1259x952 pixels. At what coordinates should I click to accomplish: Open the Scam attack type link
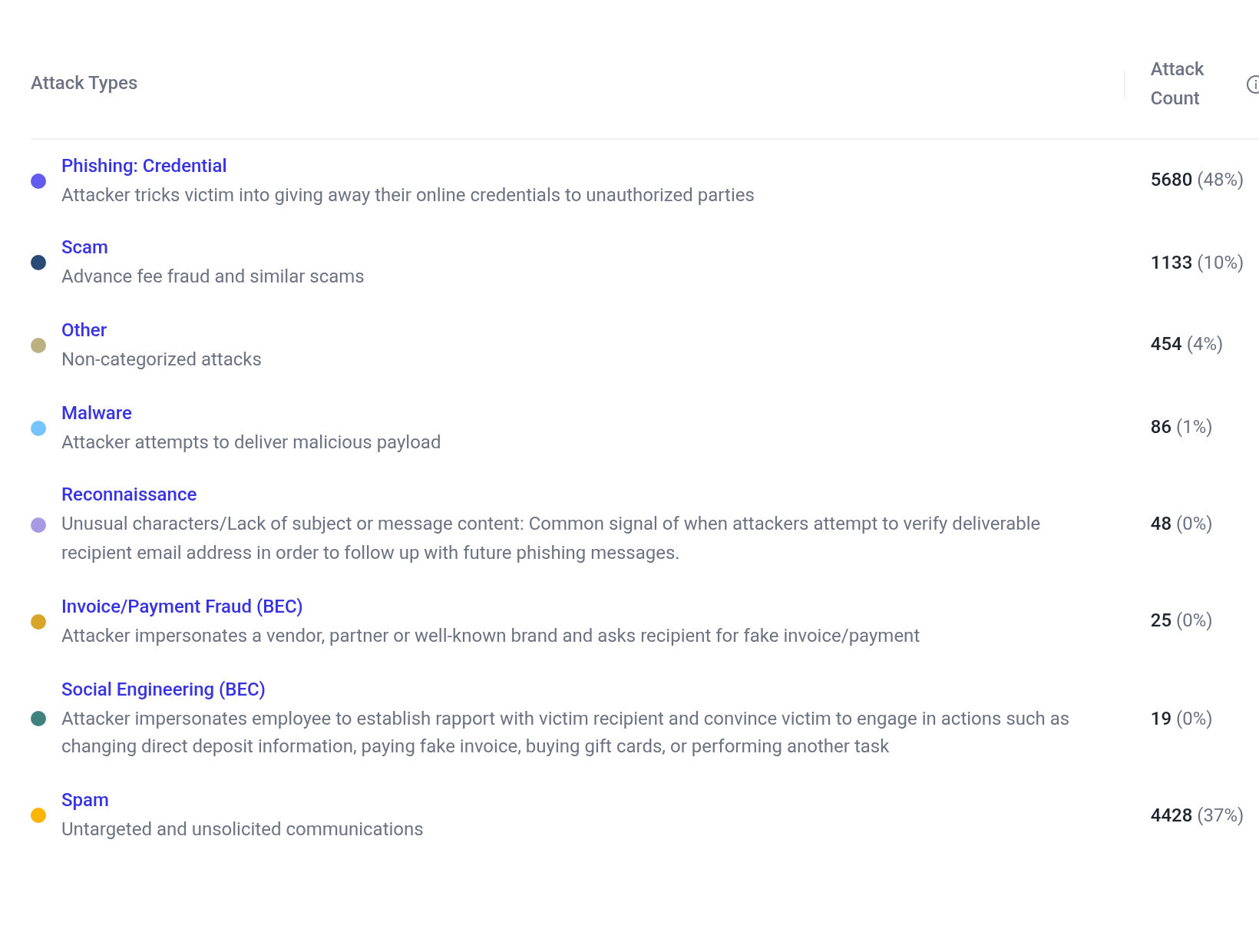coord(84,247)
